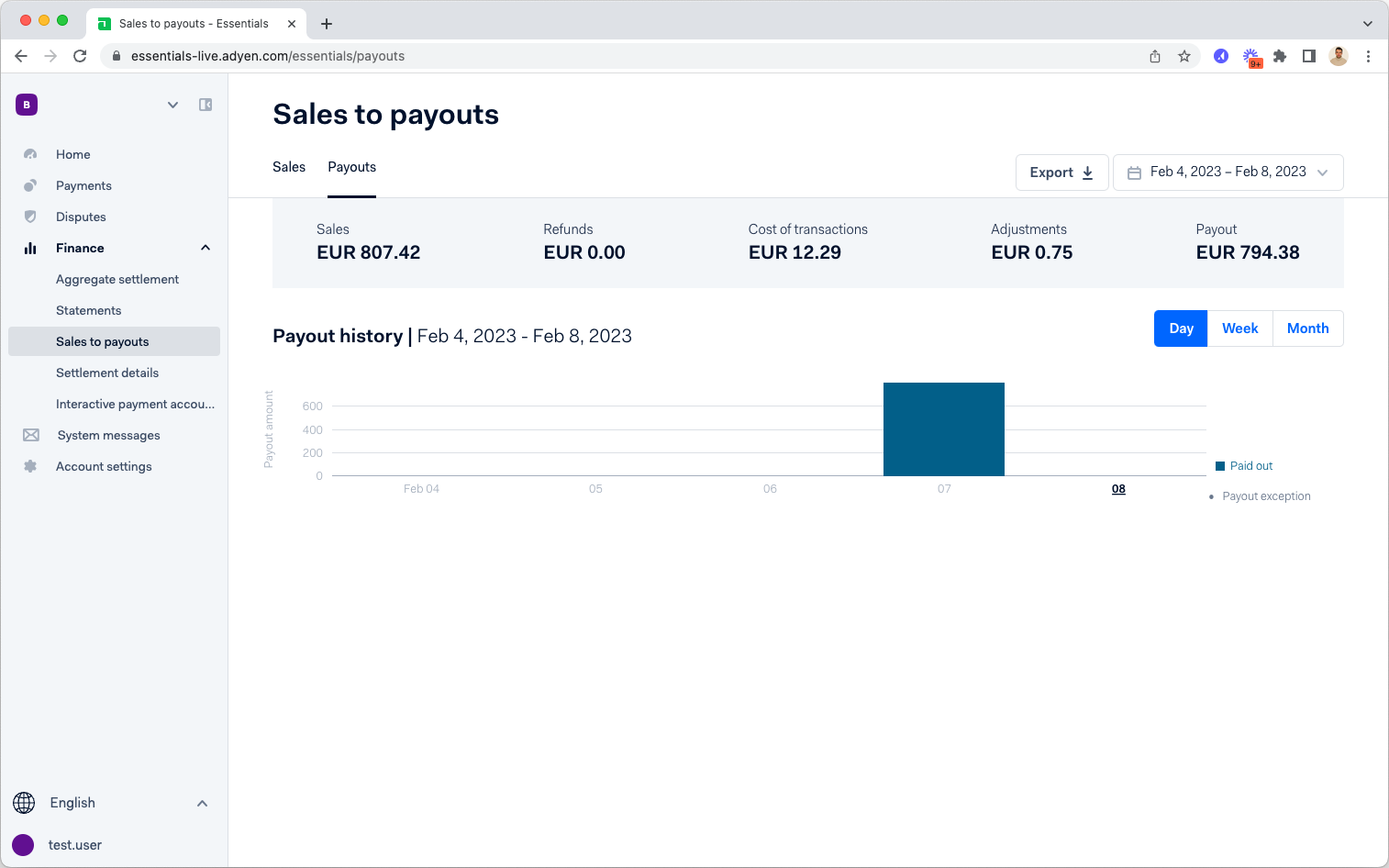Image resolution: width=1389 pixels, height=868 pixels.
Task: Click the test.user name
Action: 75,845
